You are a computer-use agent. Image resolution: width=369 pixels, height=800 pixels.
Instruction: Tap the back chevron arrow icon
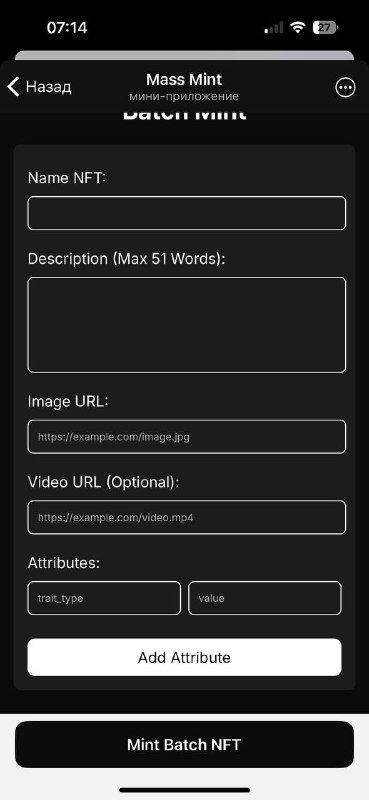coord(13,87)
